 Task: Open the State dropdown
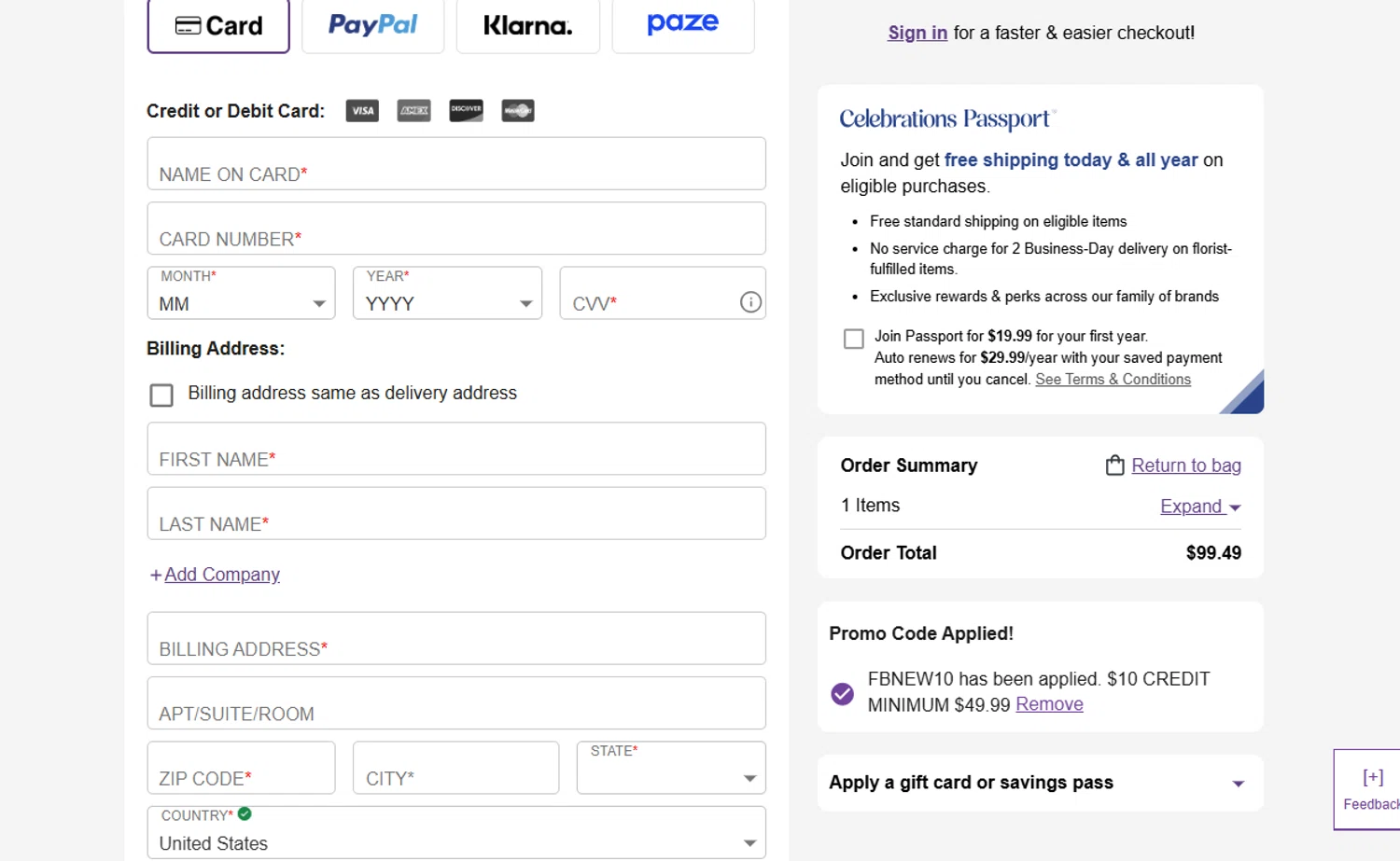[671, 769]
